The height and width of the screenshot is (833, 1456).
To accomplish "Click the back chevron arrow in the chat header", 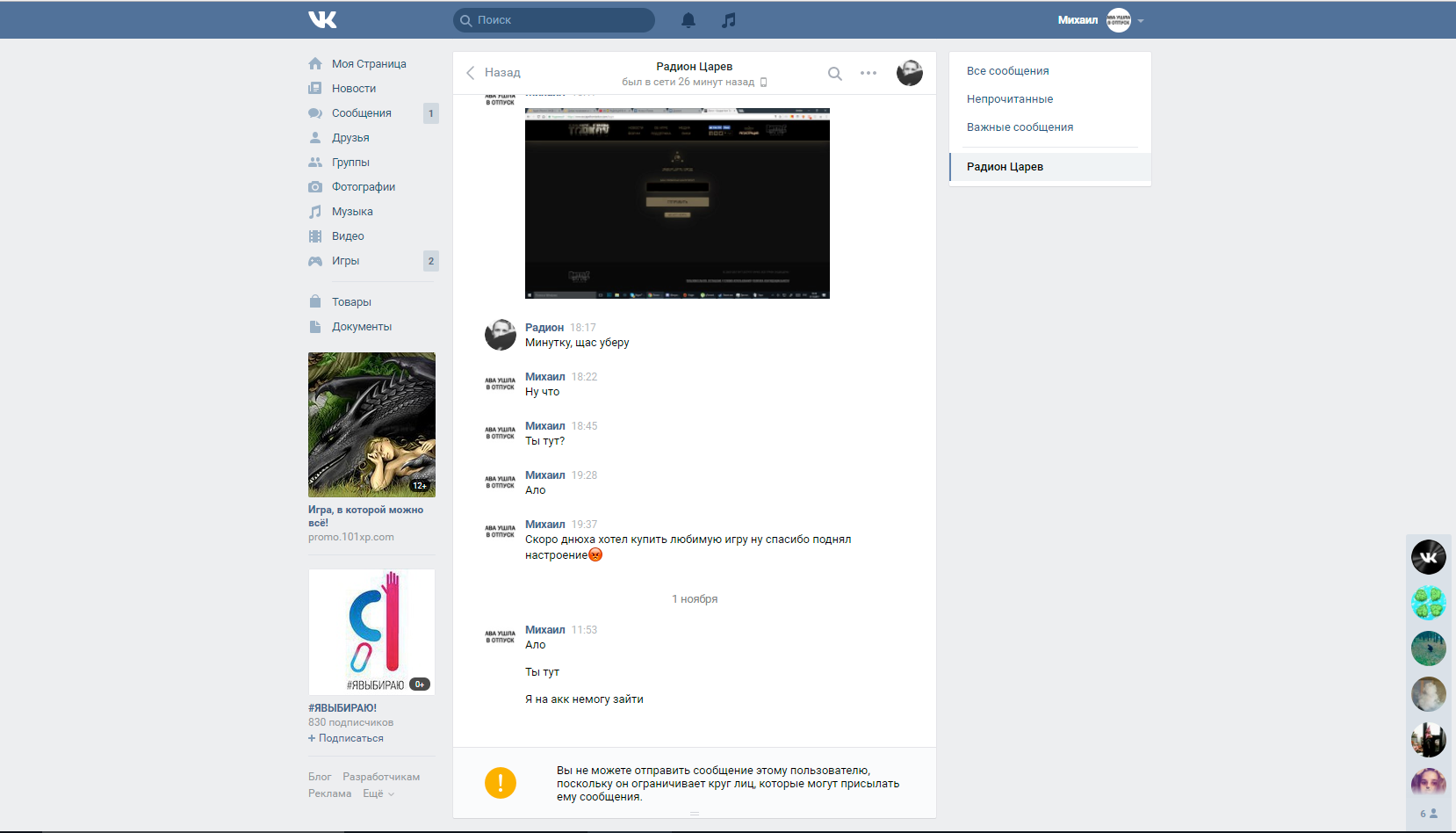I will [470, 72].
